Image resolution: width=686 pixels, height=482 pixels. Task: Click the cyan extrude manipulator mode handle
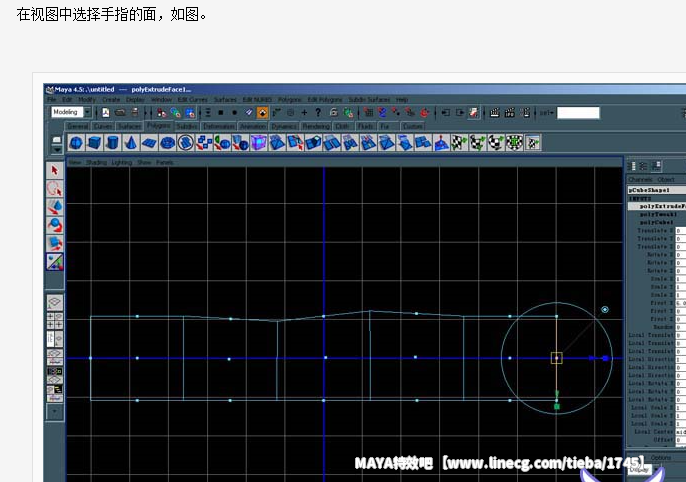click(x=605, y=310)
